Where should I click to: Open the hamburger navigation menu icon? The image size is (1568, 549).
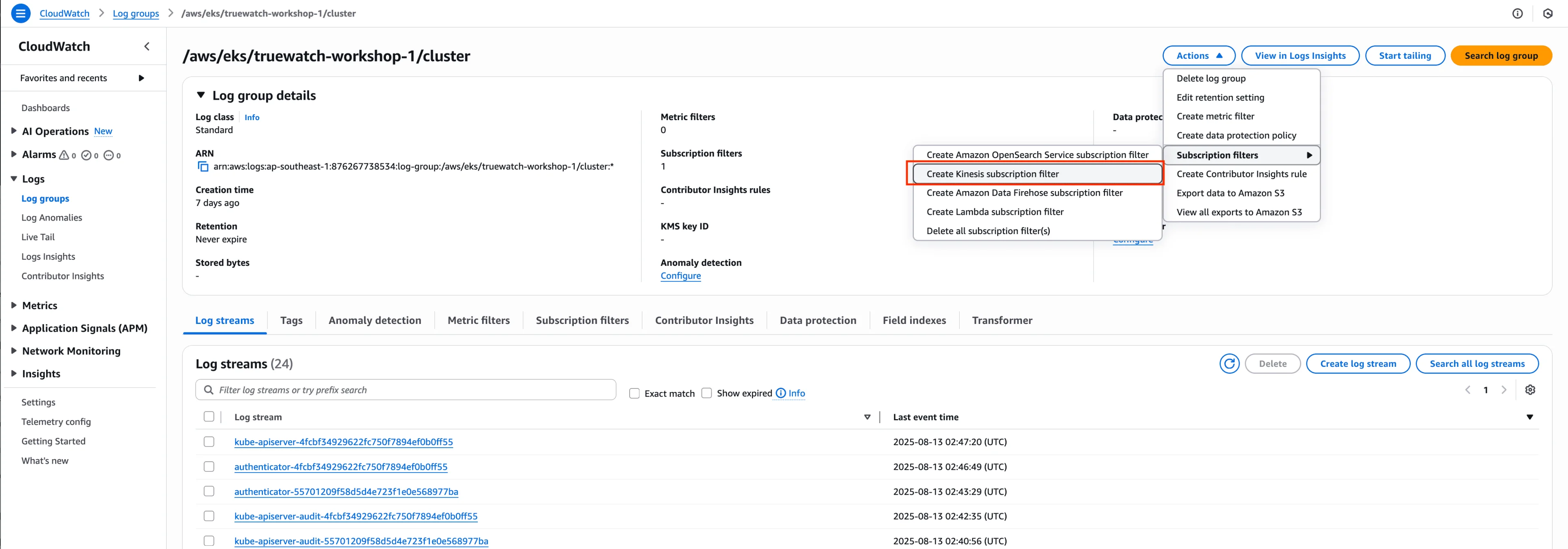pos(21,13)
